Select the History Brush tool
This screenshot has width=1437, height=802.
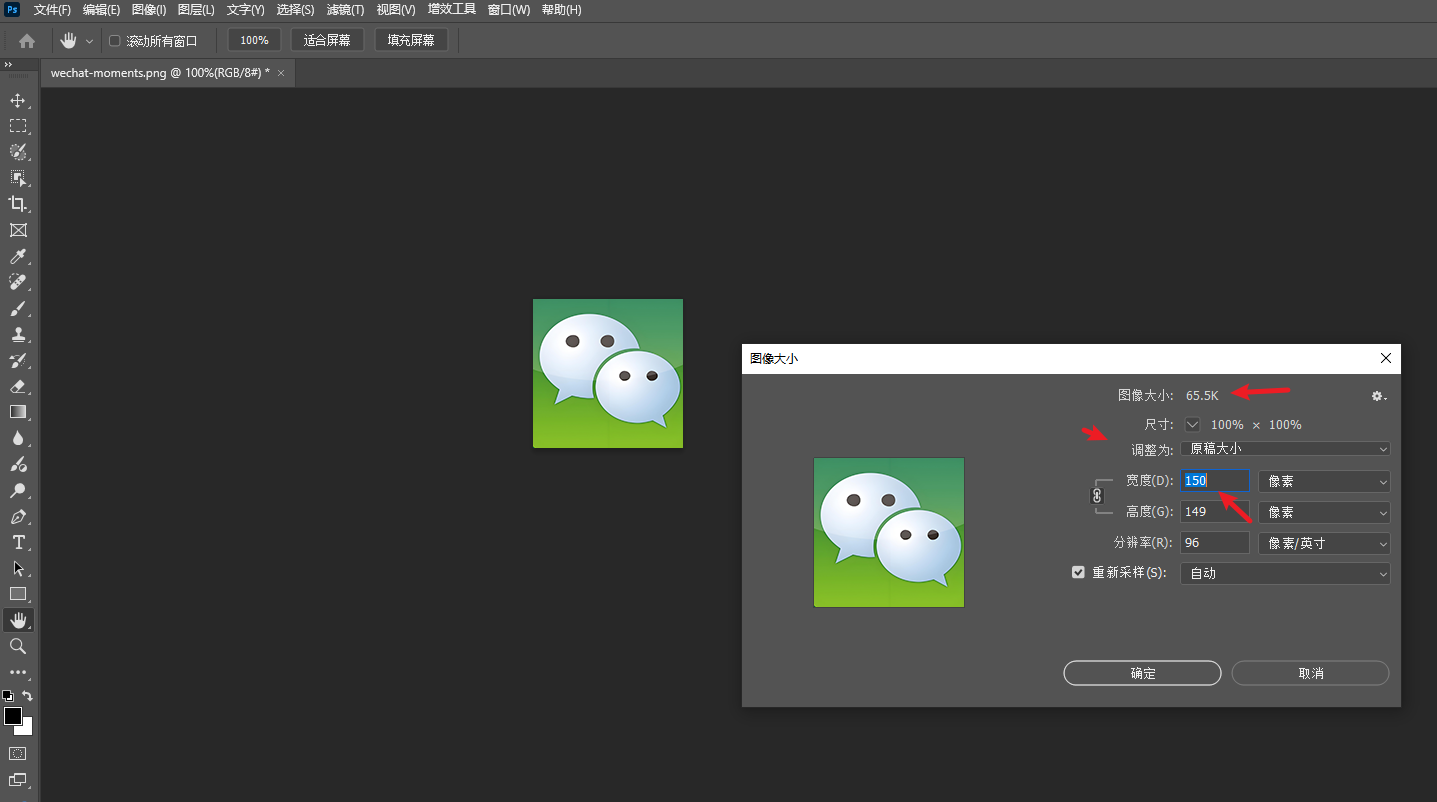(18, 361)
